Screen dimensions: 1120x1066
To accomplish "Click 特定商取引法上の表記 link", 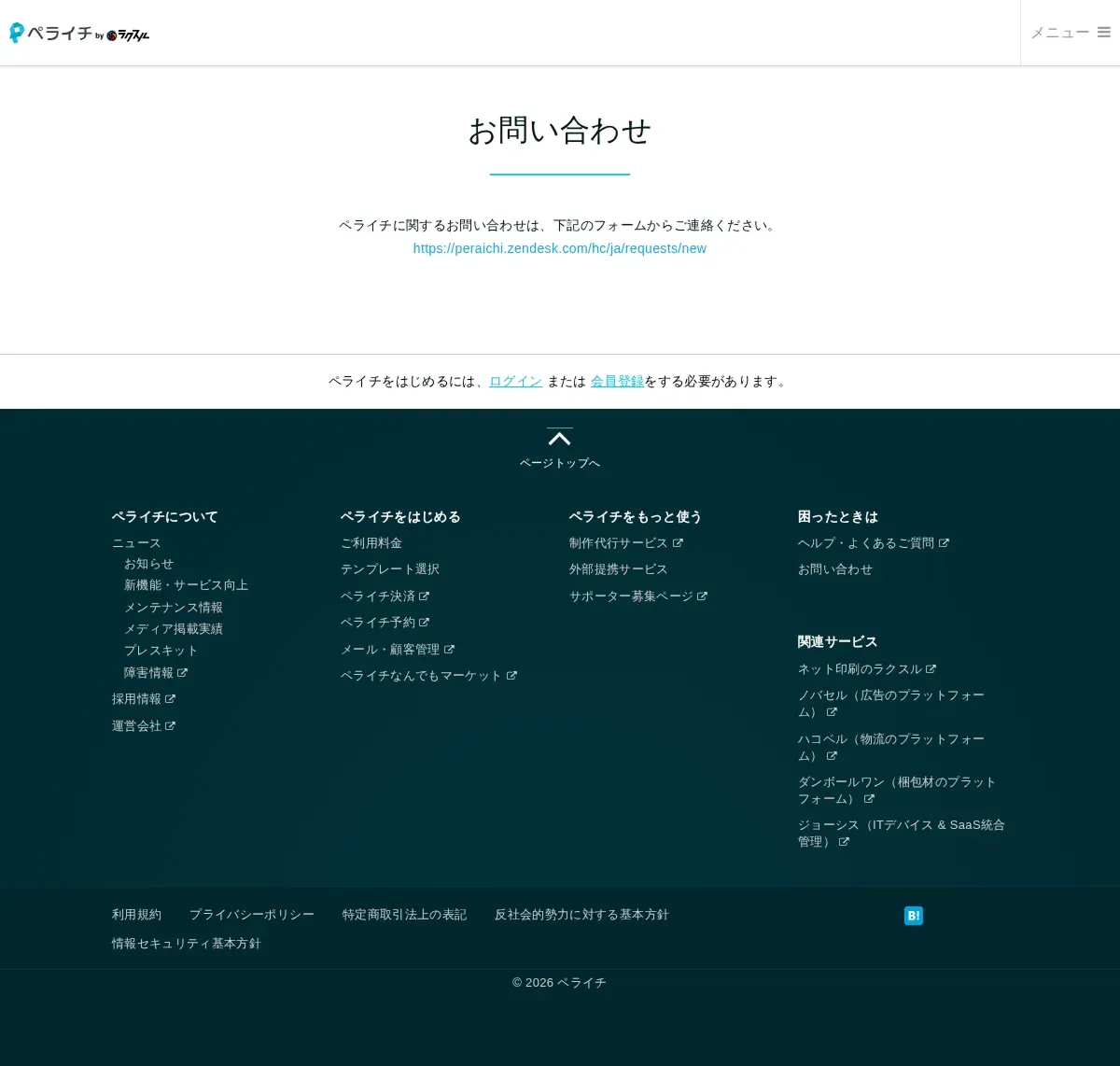I will [404, 915].
